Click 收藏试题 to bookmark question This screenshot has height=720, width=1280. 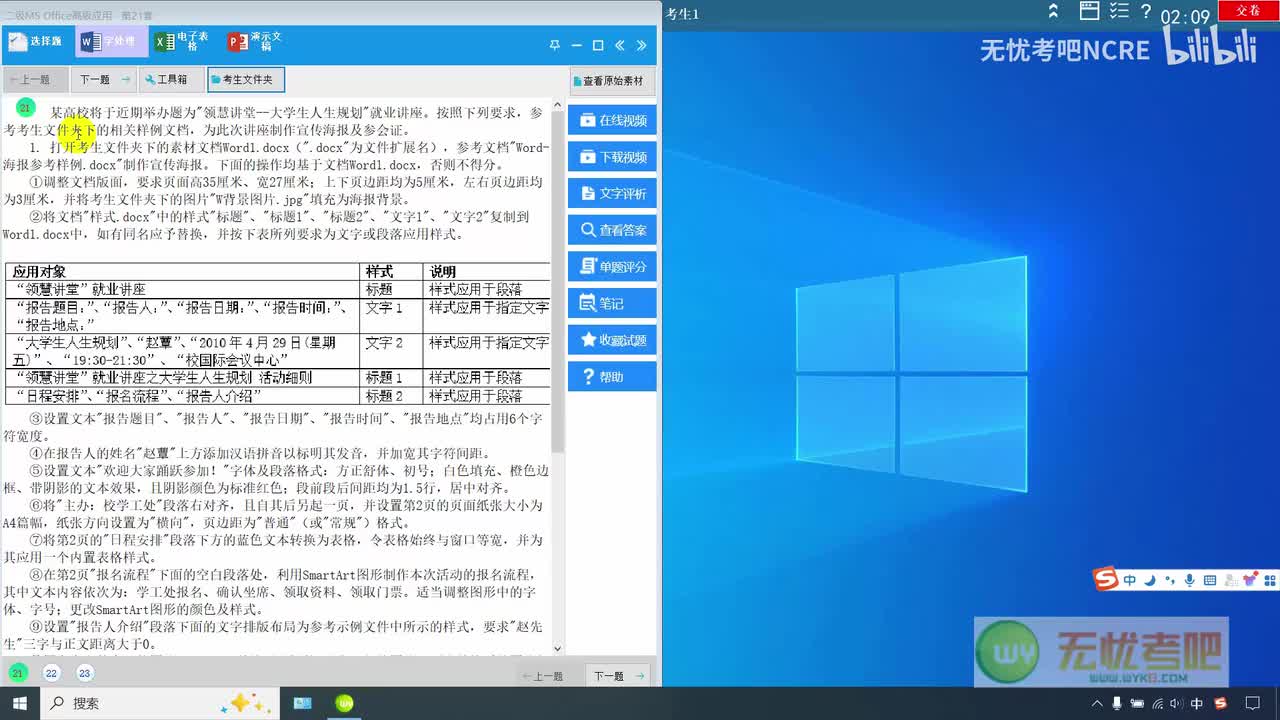click(x=612, y=340)
